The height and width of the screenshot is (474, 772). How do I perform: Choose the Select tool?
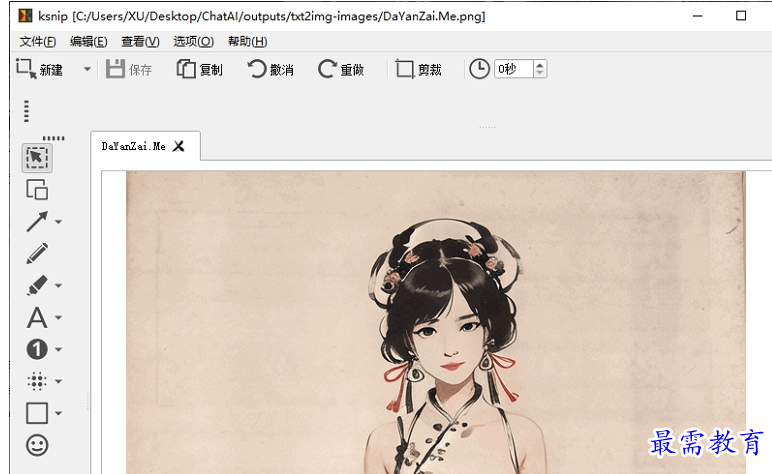[37, 158]
